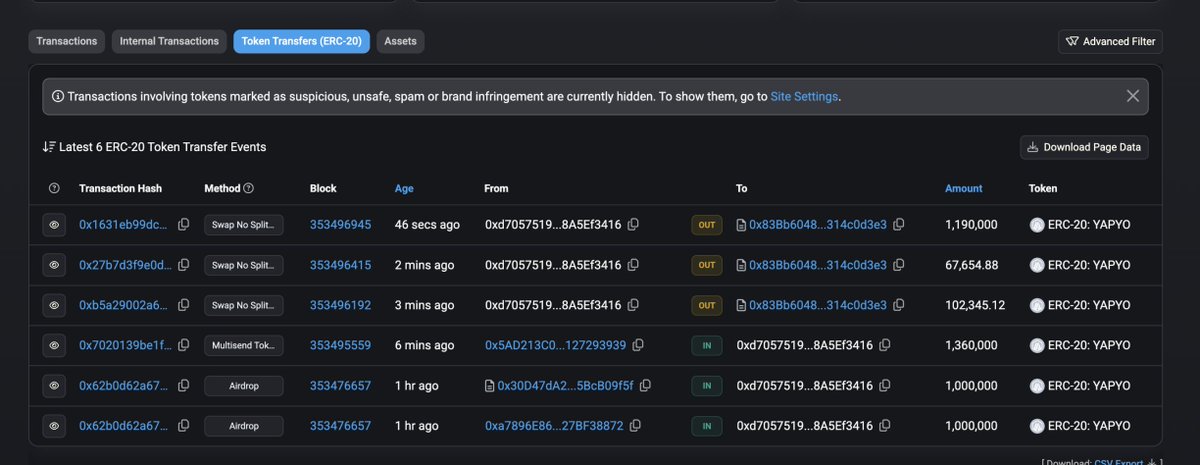Copy transaction hash 0x7020139be1f
1200x465 pixels.
pyautogui.click(x=183, y=345)
